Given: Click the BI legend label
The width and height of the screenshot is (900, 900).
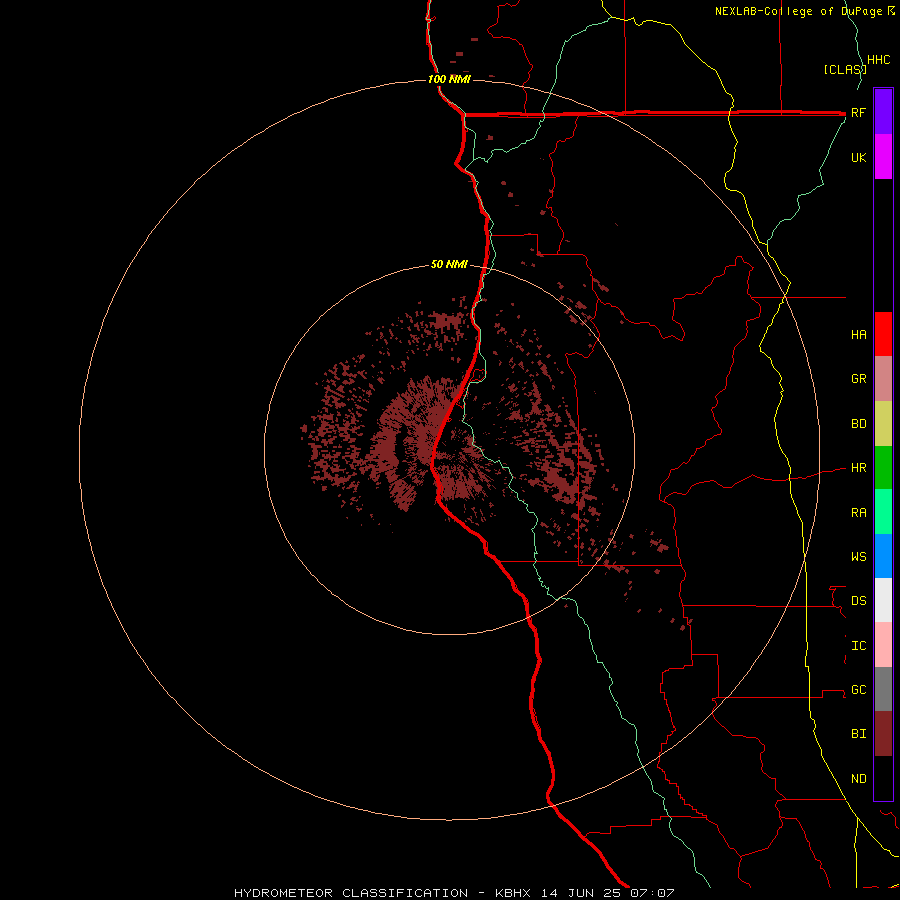Looking at the screenshot, I should [x=858, y=734].
